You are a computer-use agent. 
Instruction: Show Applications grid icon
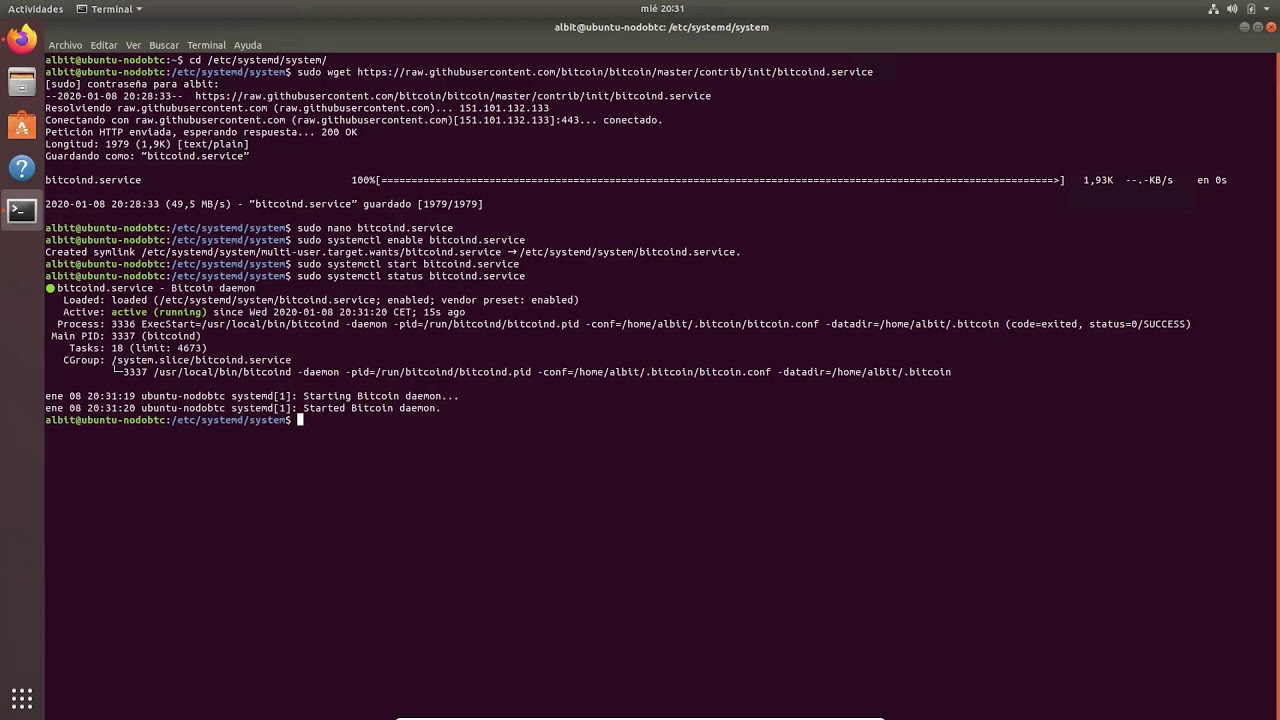tap(22, 698)
